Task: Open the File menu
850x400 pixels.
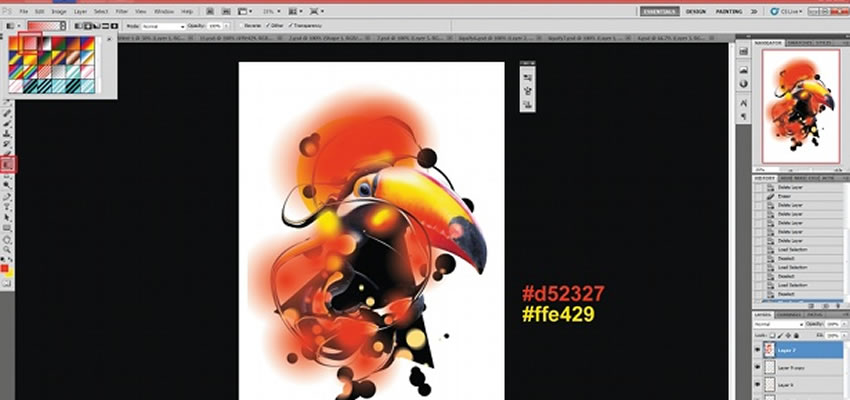Action: 23,11
